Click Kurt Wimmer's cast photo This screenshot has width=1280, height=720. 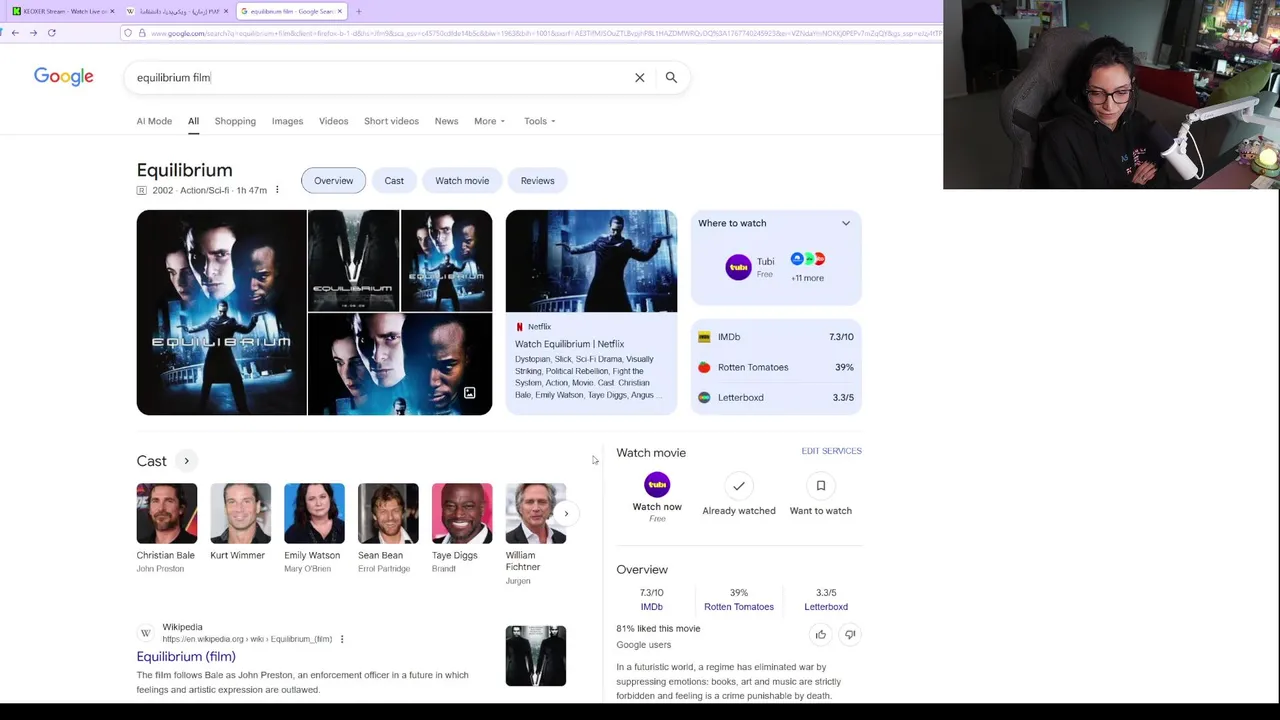click(x=240, y=514)
